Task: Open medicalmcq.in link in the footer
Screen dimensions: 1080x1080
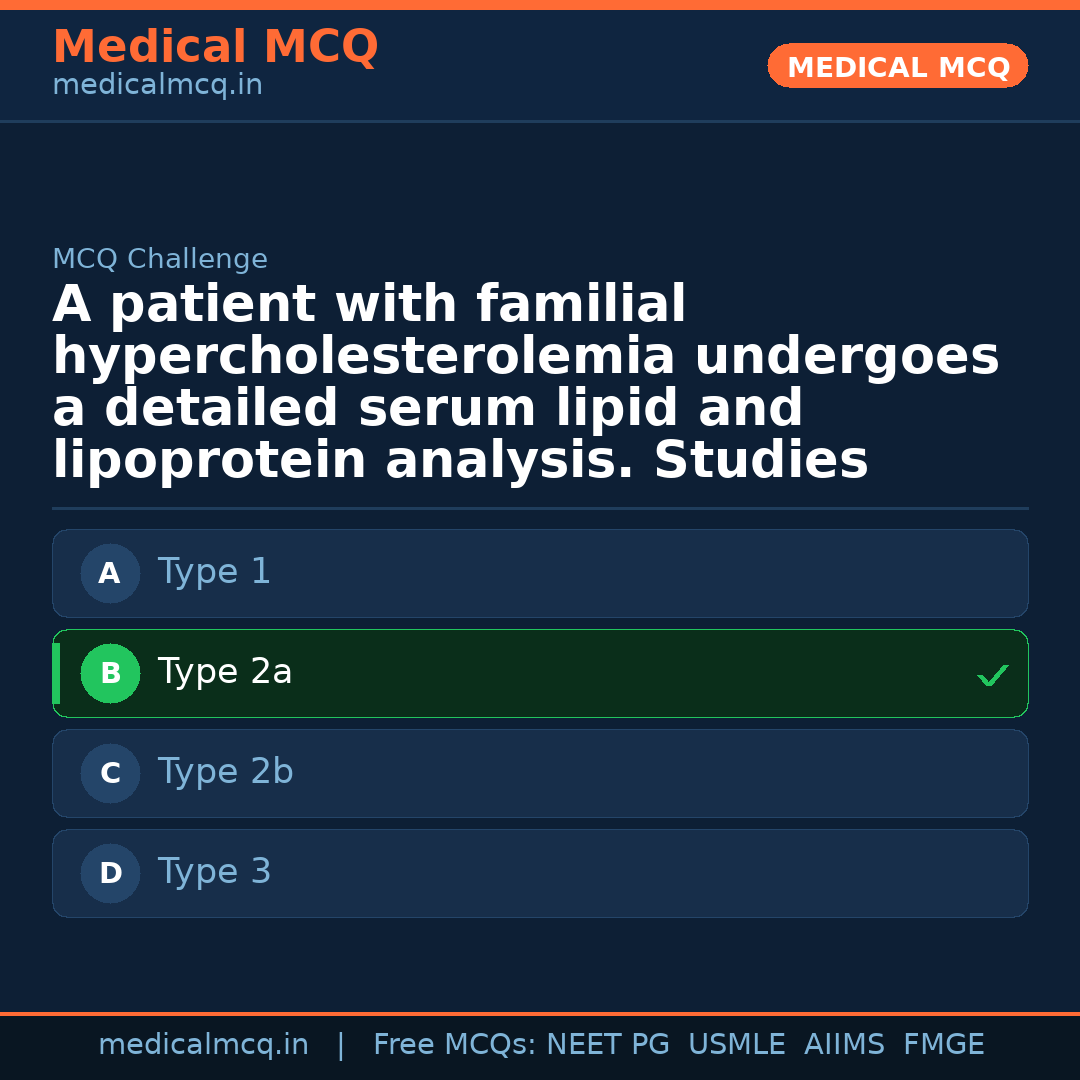Action: [203, 1045]
